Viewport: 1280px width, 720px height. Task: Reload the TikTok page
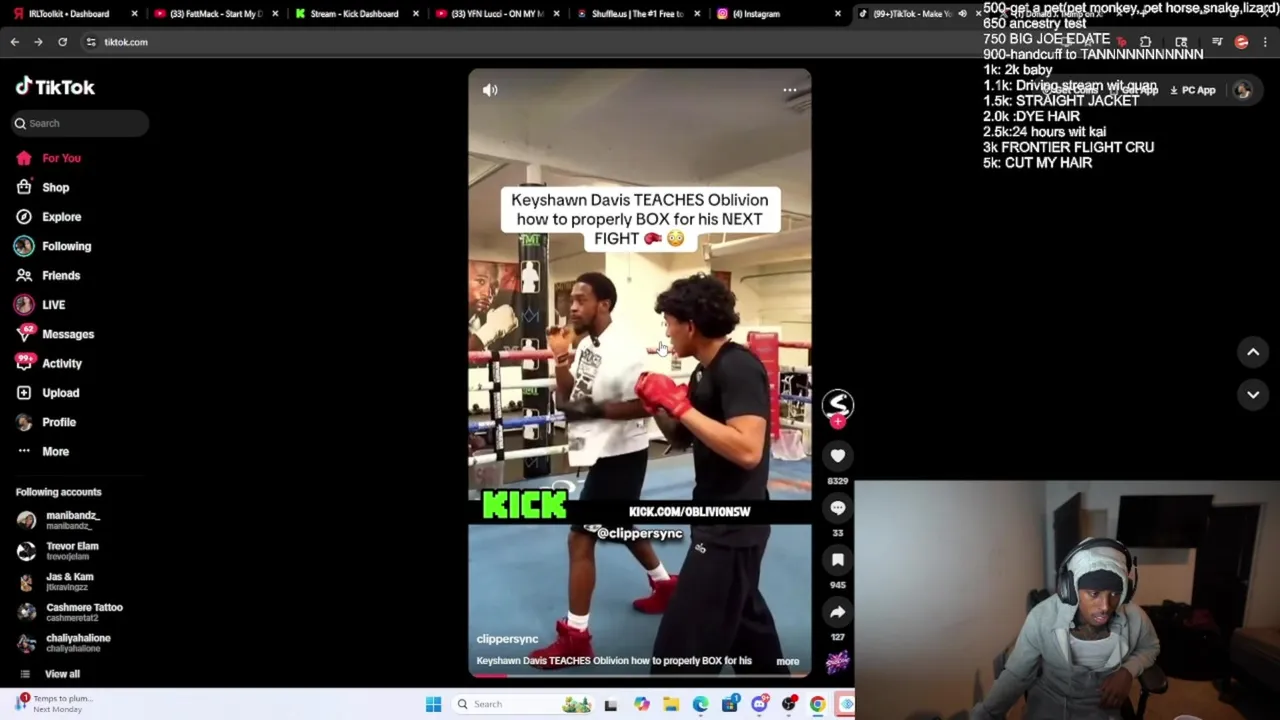pos(62,42)
